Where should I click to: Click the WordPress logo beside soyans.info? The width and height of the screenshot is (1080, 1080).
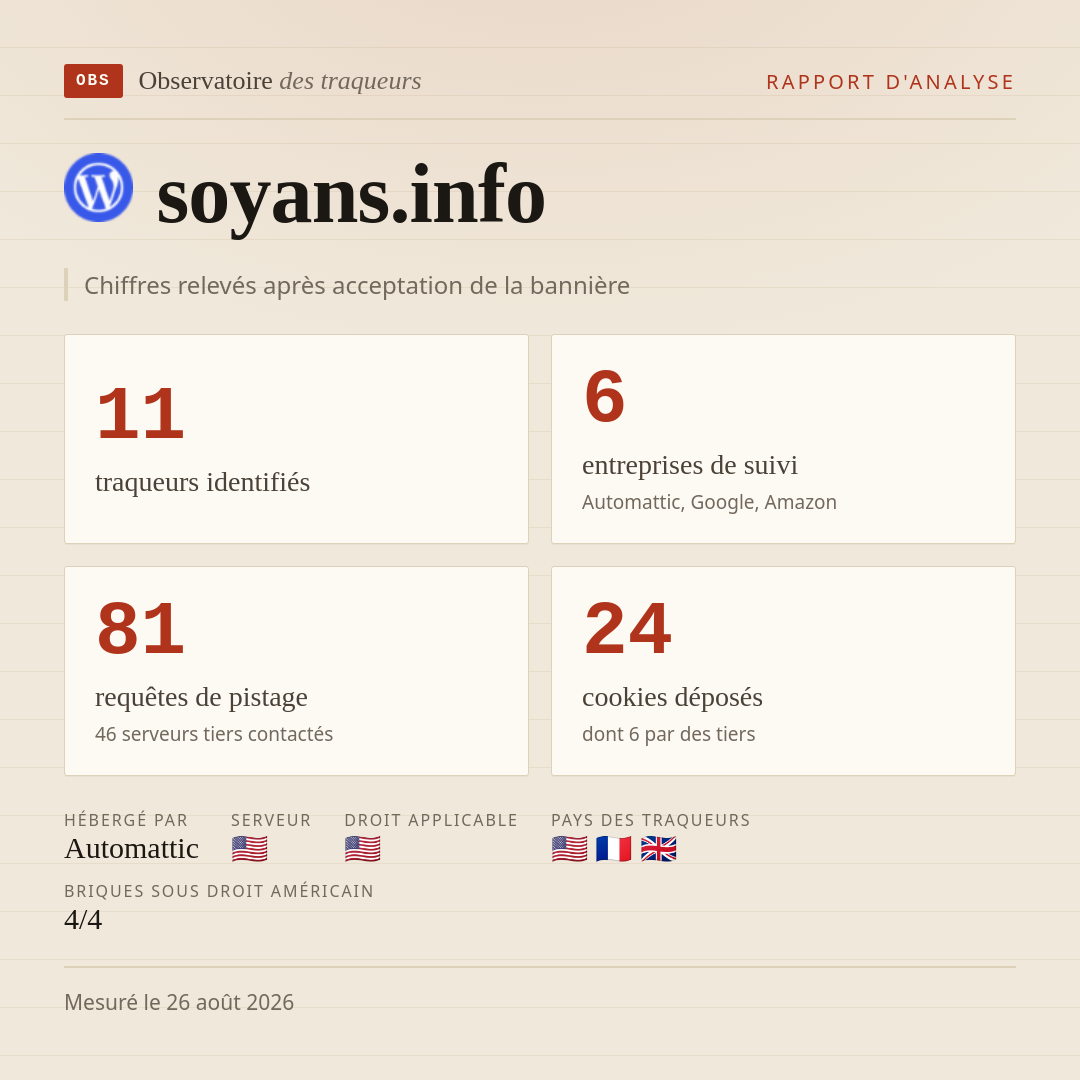click(98, 187)
